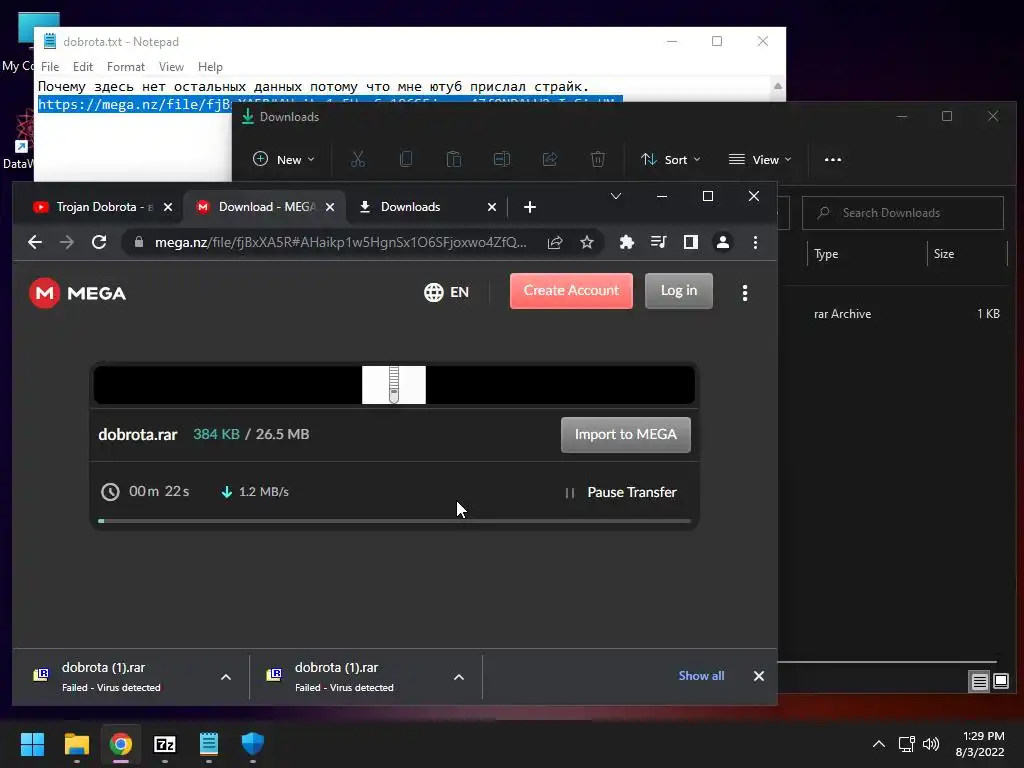
Task: Click the Log in button
Action: tap(679, 291)
